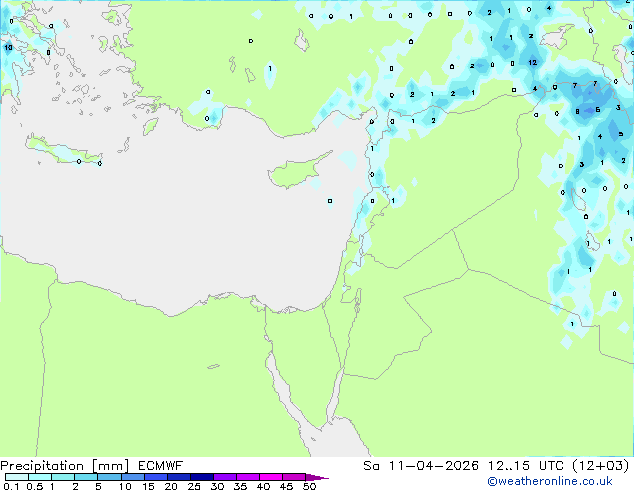Click the '11-04-2026' date text
Image resolution: width=634 pixels, height=490 pixels.
click(433, 466)
